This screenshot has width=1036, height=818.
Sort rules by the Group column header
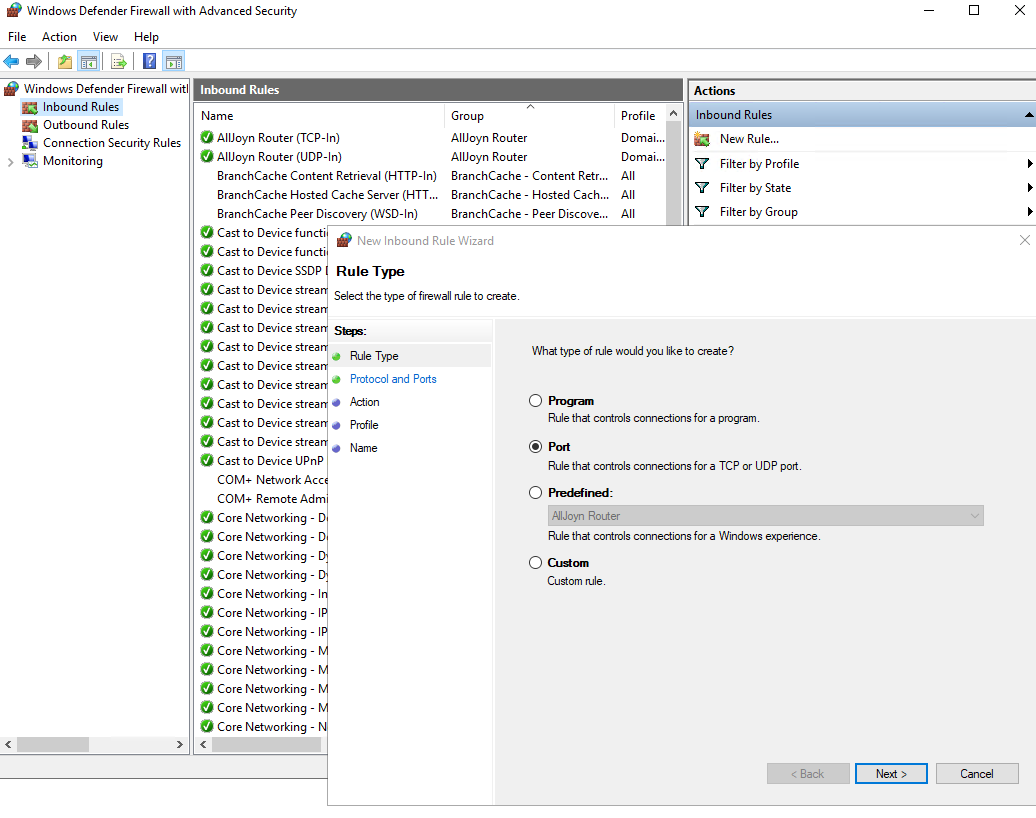[x=529, y=116]
